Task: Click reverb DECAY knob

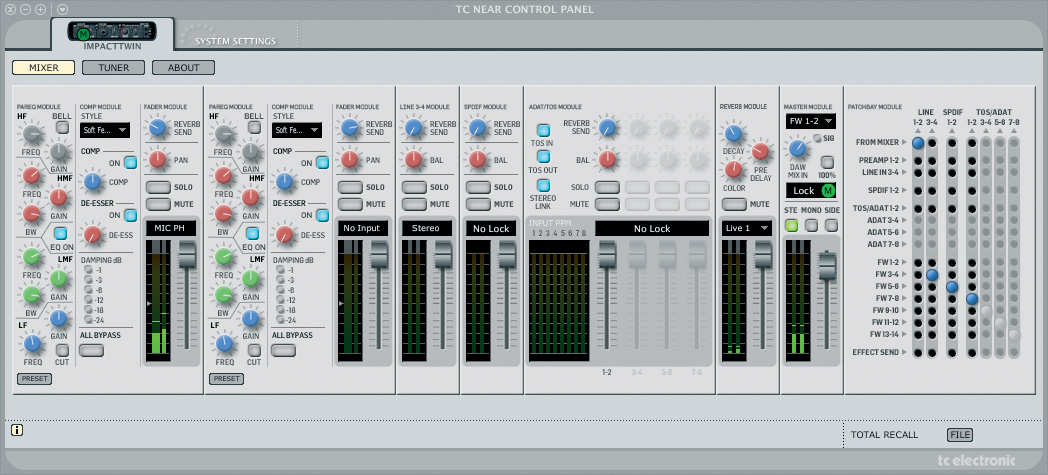Action: pos(734,133)
